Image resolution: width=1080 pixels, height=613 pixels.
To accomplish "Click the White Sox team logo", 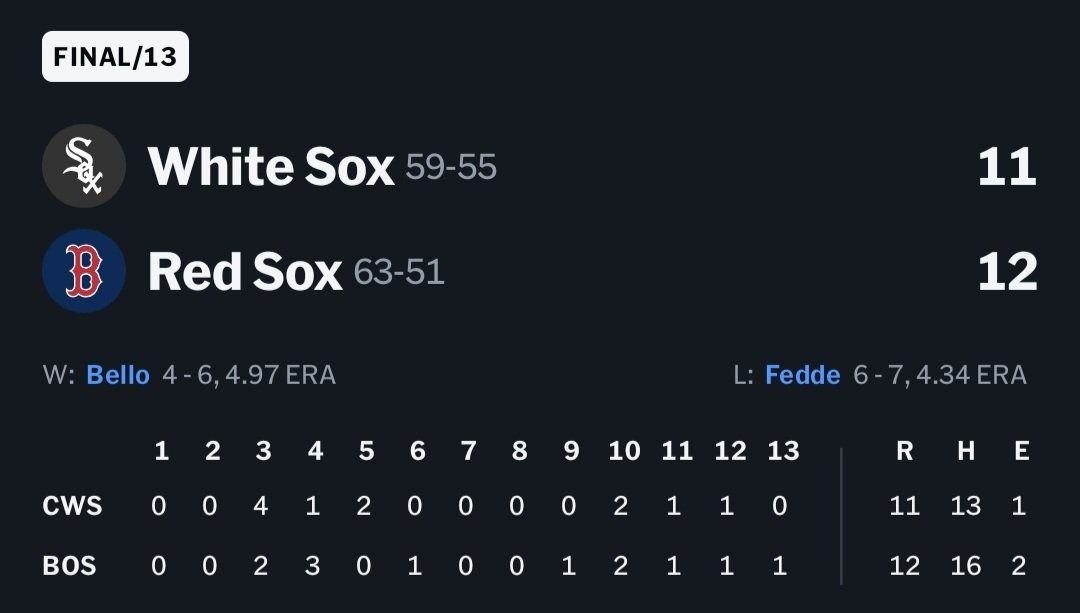I will pyautogui.click(x=84, y=166).
